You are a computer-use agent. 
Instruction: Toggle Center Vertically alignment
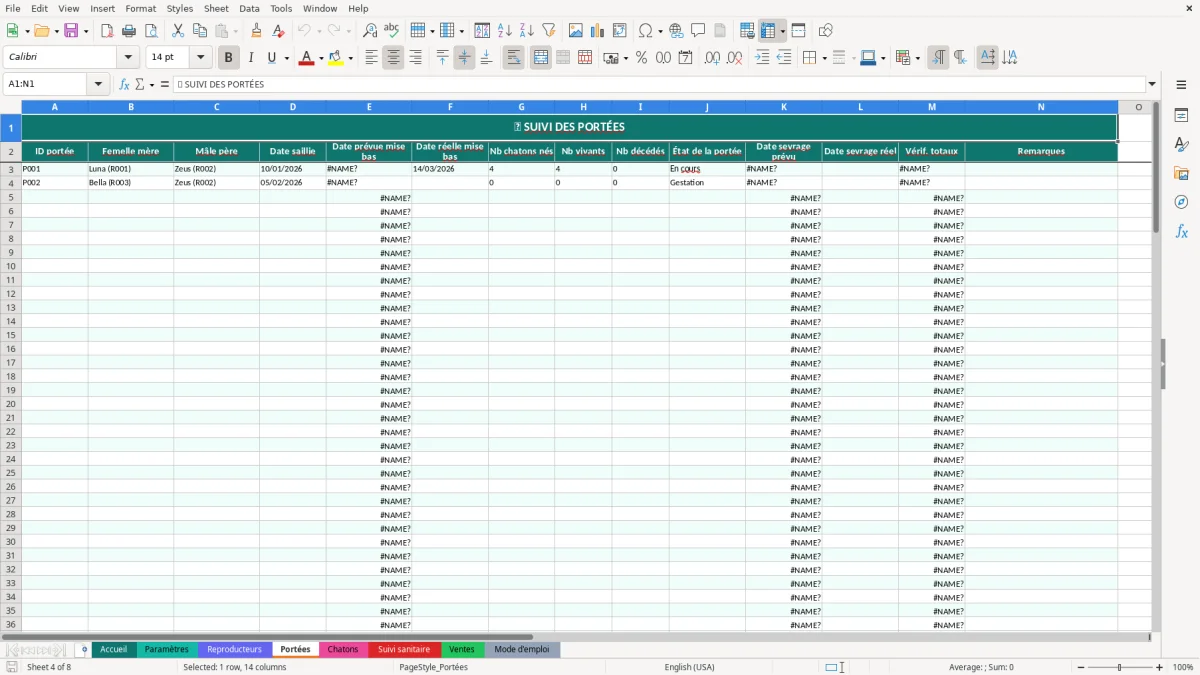pos(464,58)
